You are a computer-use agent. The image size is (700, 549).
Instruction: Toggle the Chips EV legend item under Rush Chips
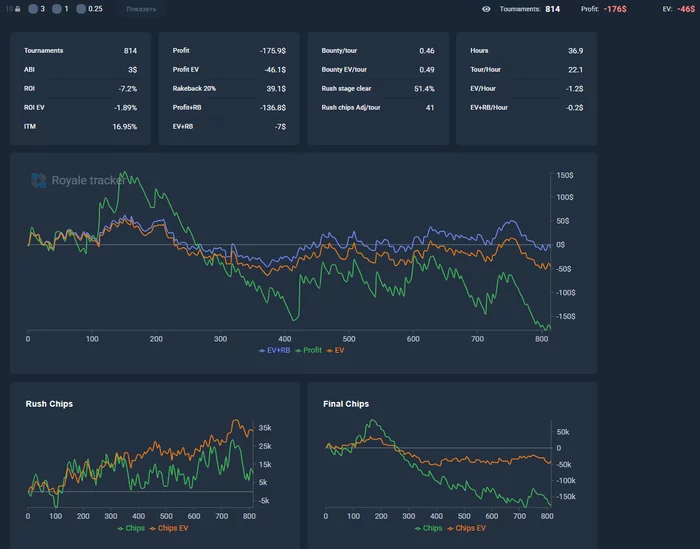click(x=169, y=528)
